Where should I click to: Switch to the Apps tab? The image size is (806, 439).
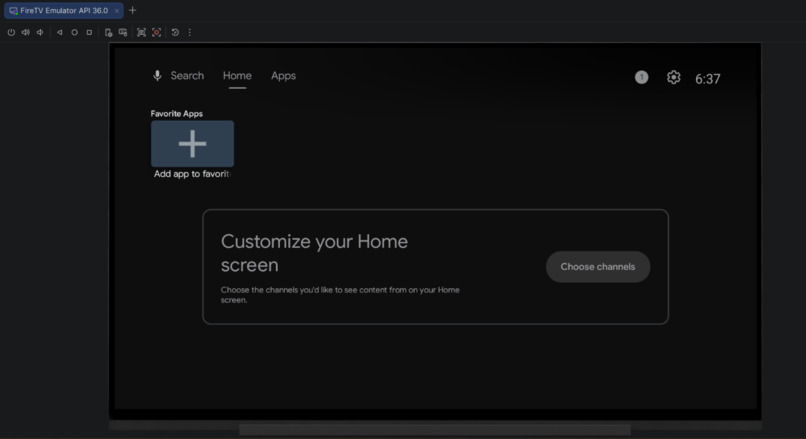click(283, 76)
